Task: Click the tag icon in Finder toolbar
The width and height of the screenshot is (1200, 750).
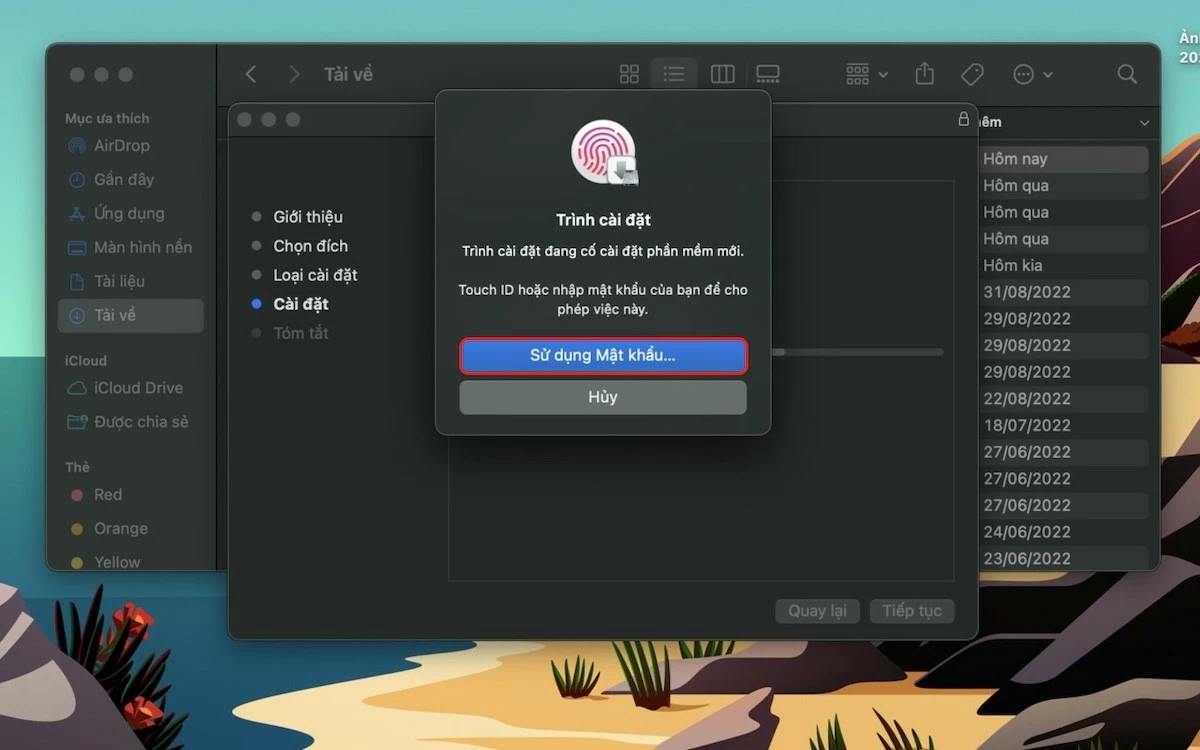Action: tap(972, 74)
